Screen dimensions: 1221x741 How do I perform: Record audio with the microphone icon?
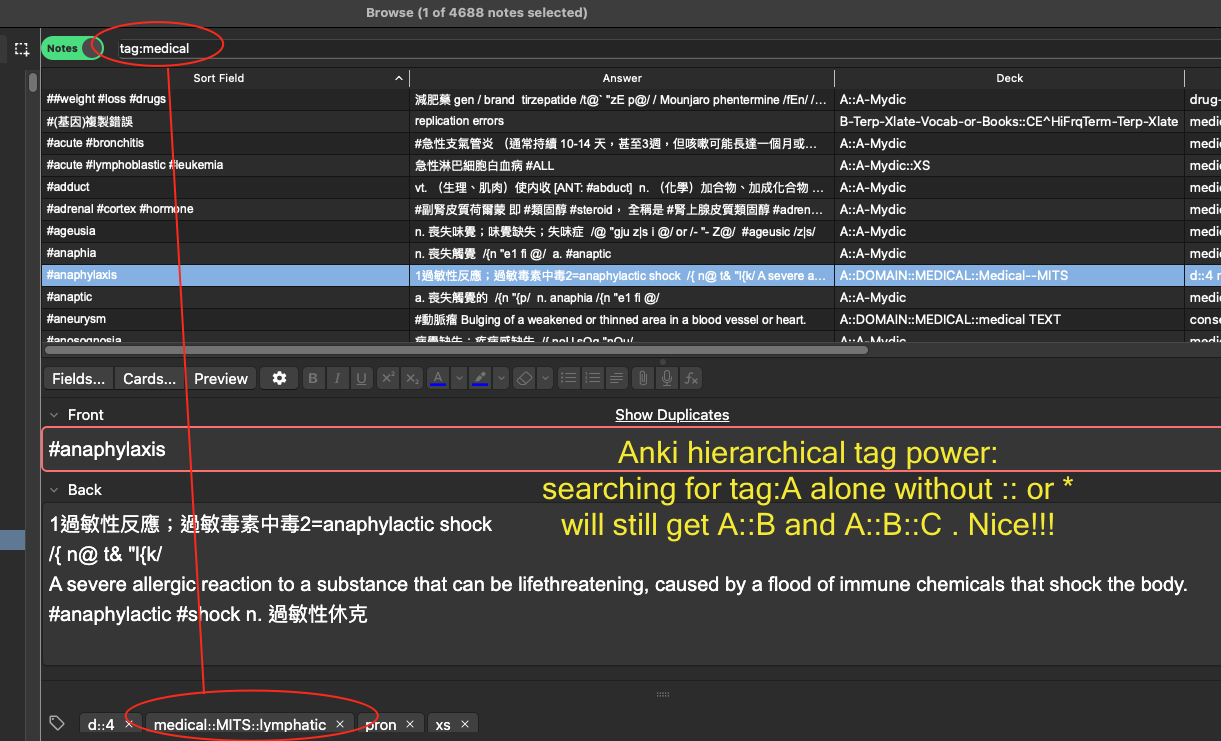click(x=667, y=378)
